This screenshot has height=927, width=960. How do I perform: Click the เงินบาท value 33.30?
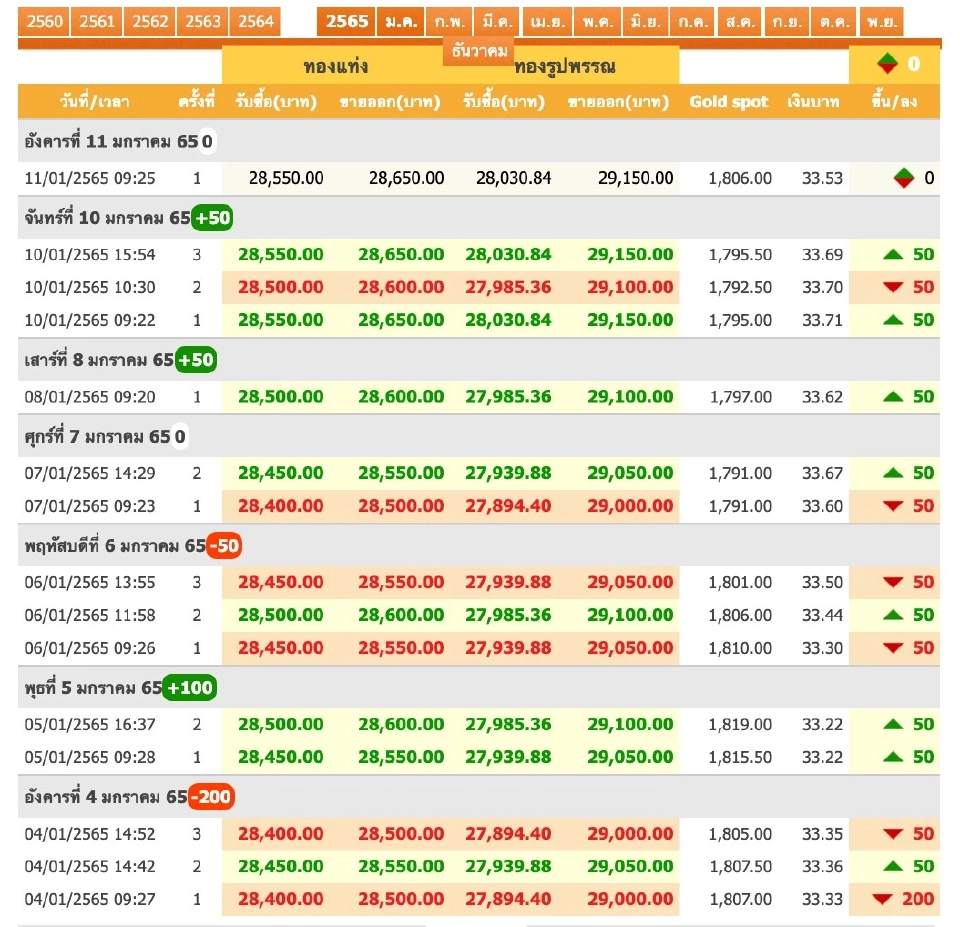click(x=822, y=648)
